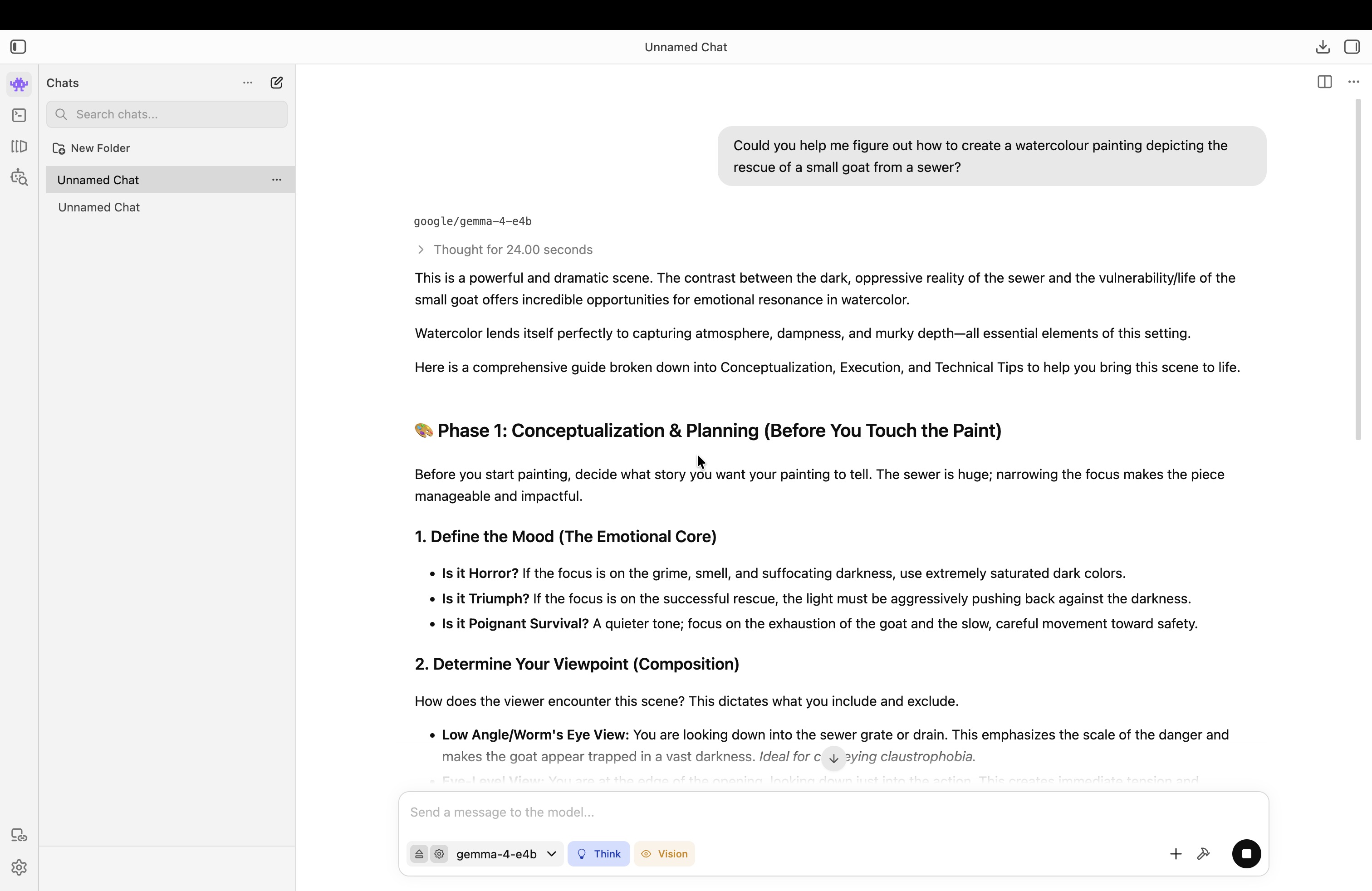Open the Chats section robot icon

[19, 84]
